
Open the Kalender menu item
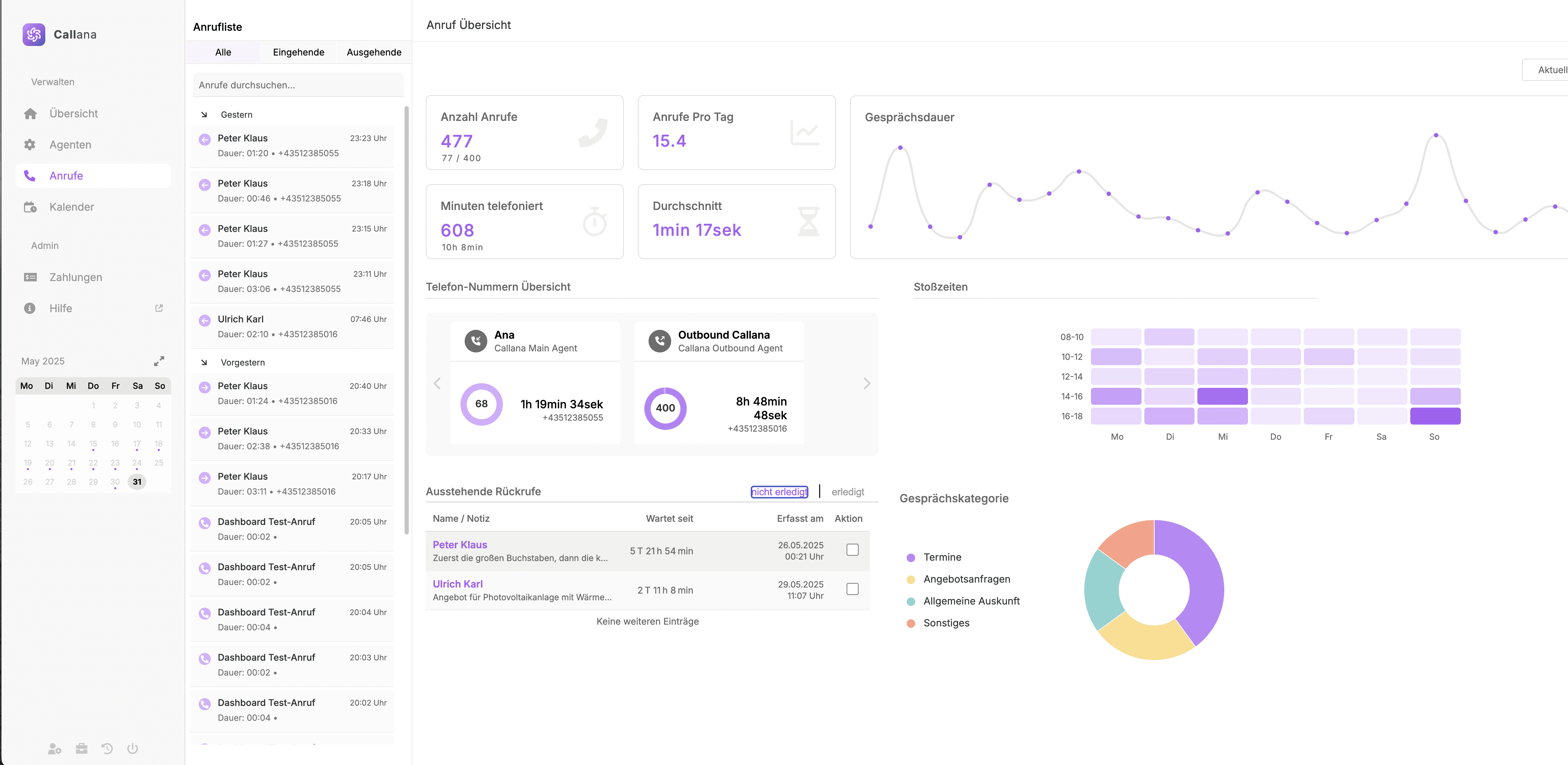(x=93, y=207)
